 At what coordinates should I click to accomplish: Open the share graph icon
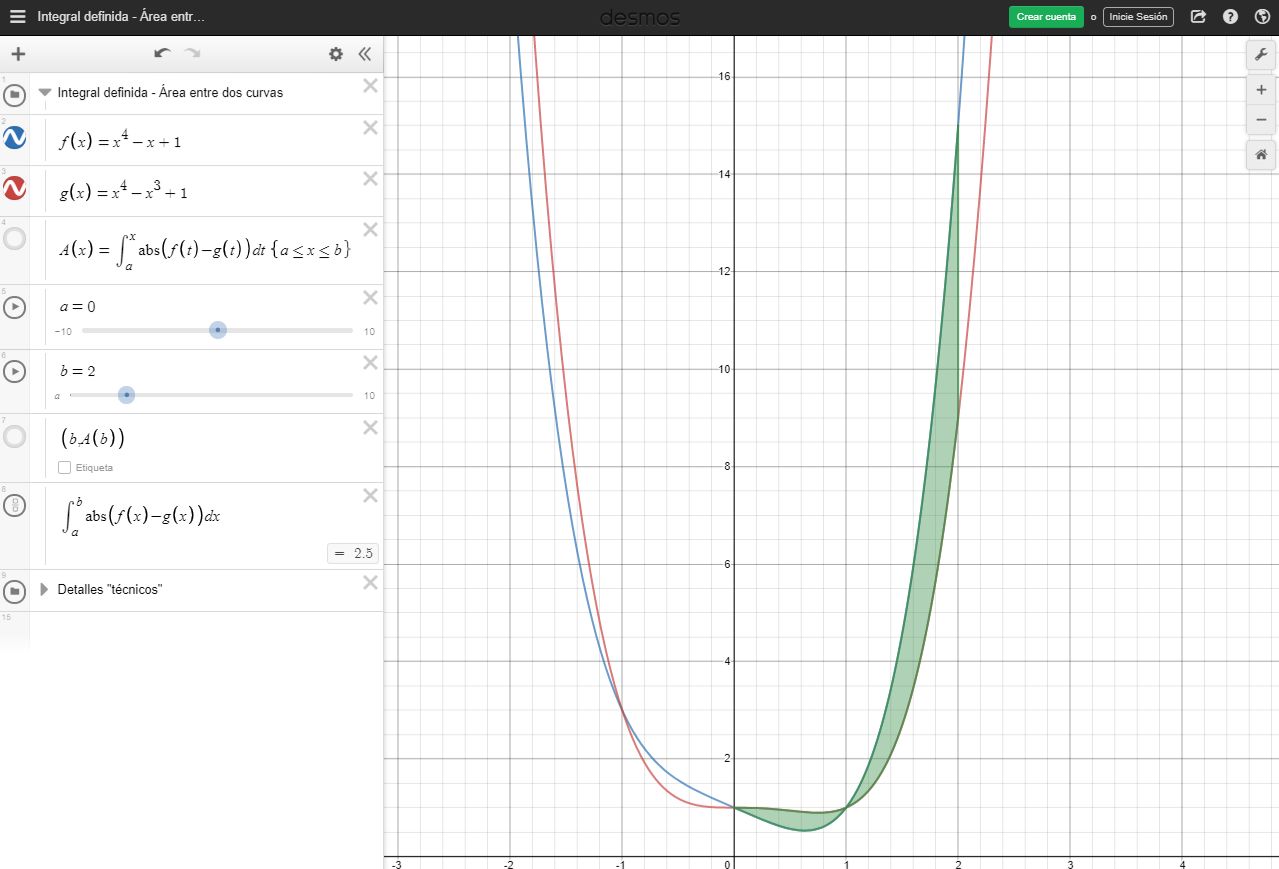click(x=1198, y=16)
